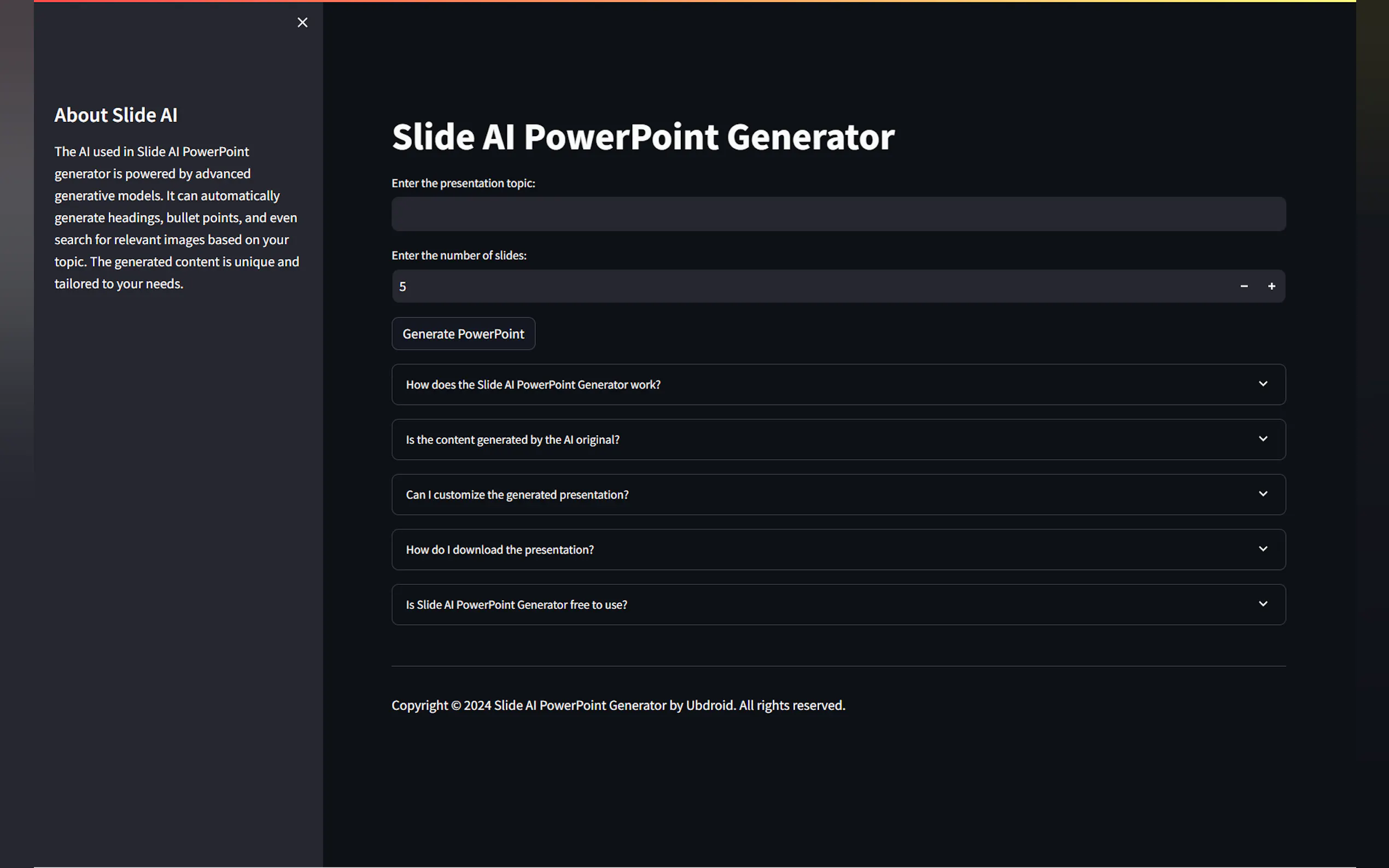Click the 'Slide AI PowerPoint Generator' main heading
Viewport: 1389px width, 868px height.
point(643,137)
